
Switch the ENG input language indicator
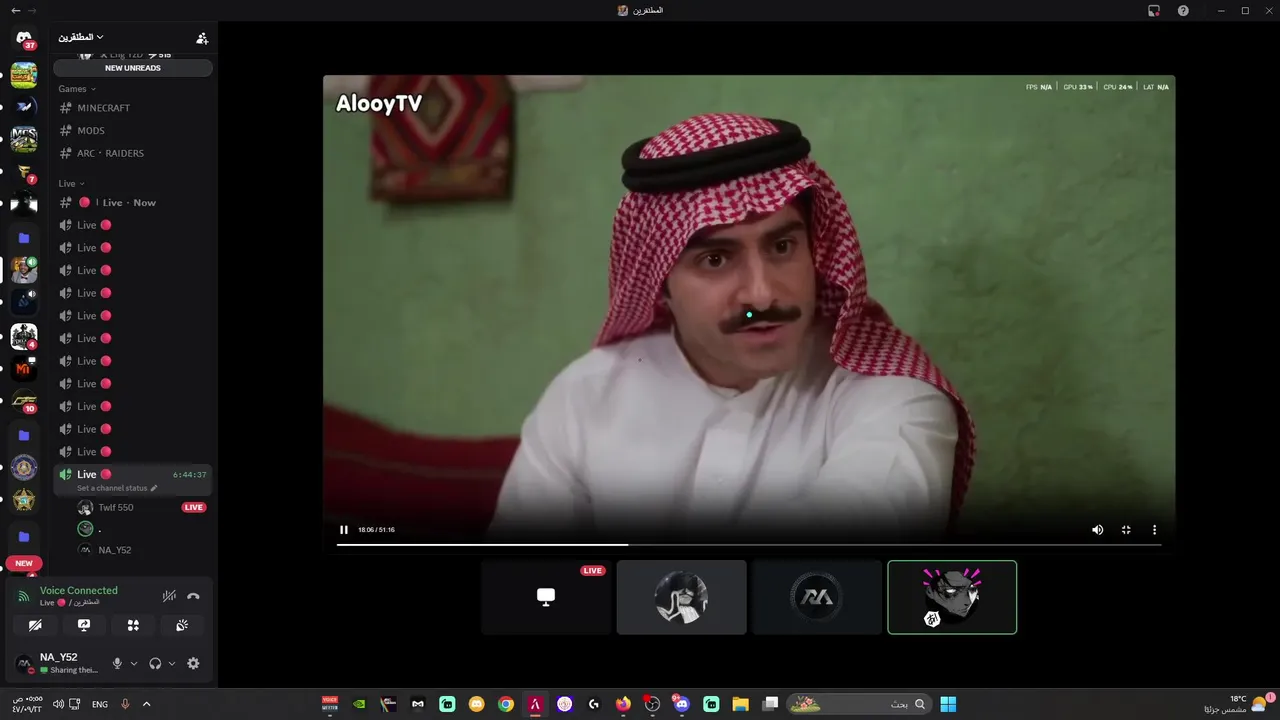pyautogui.click(x=100, y=704)
